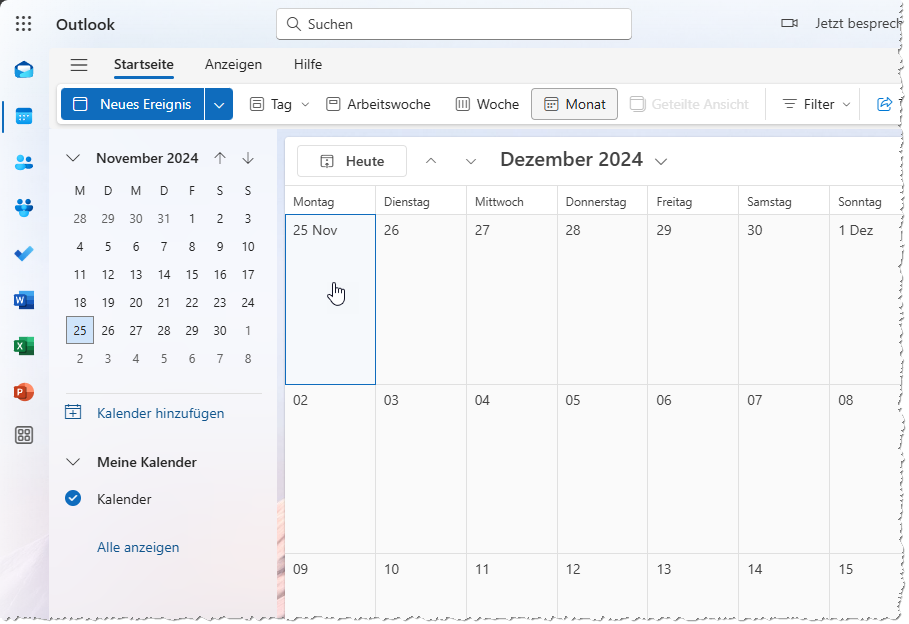Start a meeting via Jetzt besprechen camera icon
The width and height of the screenshot is (909, 624).
click(x=789, y=23)
